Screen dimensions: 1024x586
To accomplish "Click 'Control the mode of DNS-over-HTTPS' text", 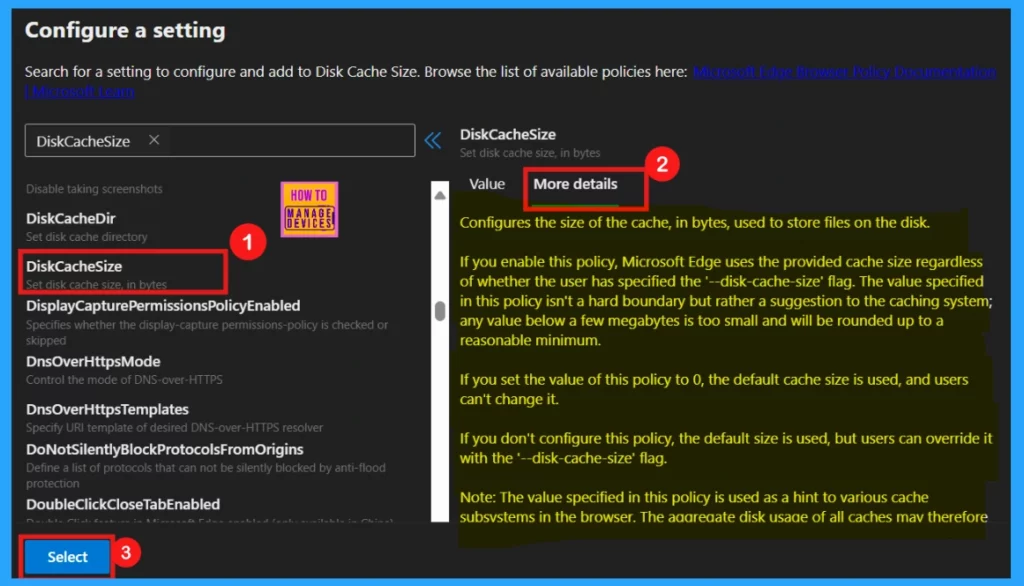I will click(124, 380).
